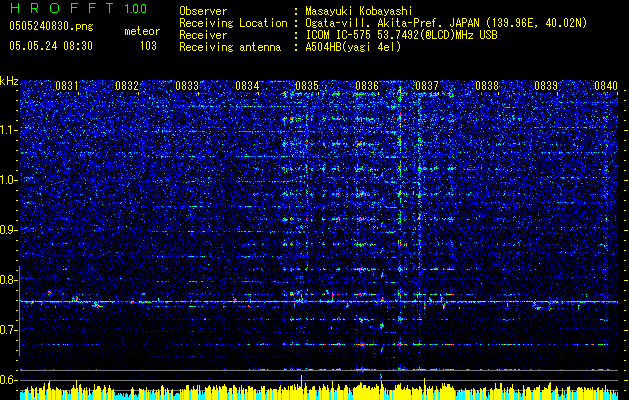Click the HROFFT 1.0.0 title text
The height and width of the screenshot is (400, 629).
point(78,8)
